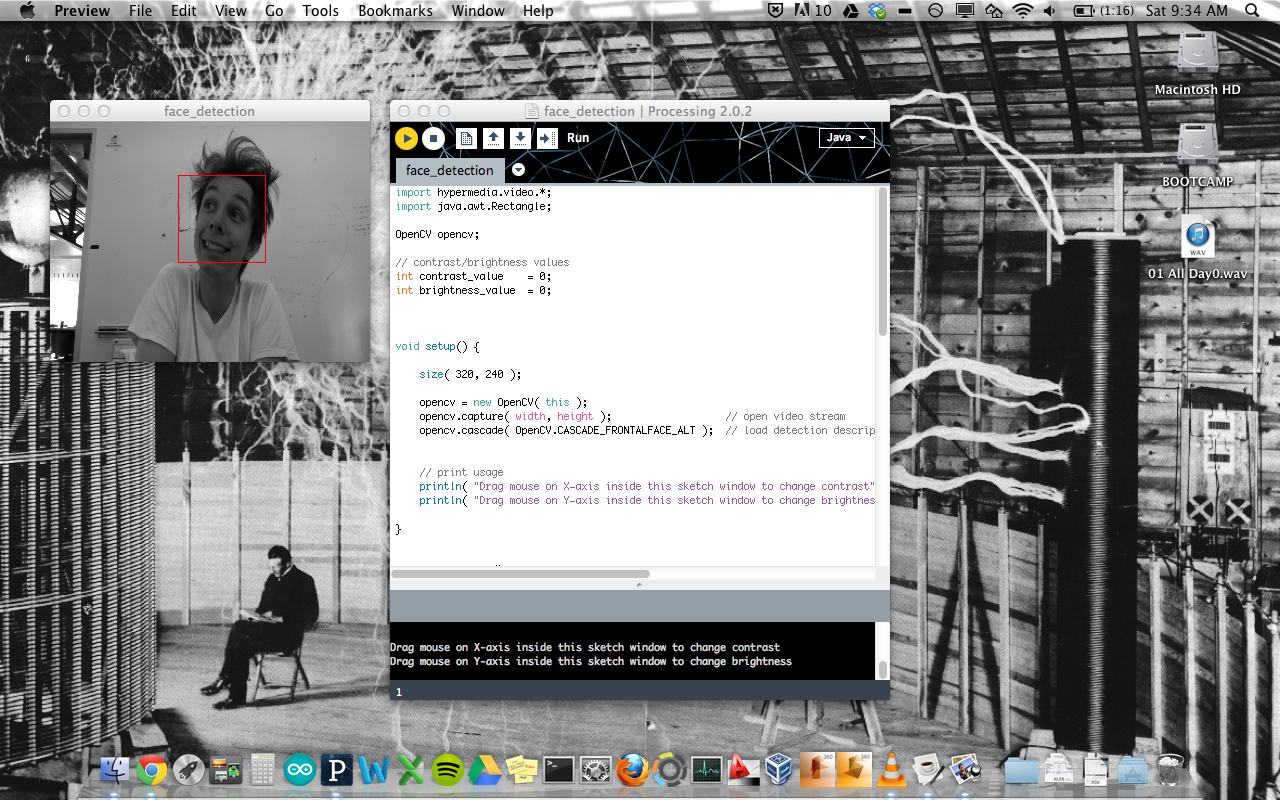1280x800 pixels.
Task: Launch Spotify from the Dock
Action: tap(447, 769)
